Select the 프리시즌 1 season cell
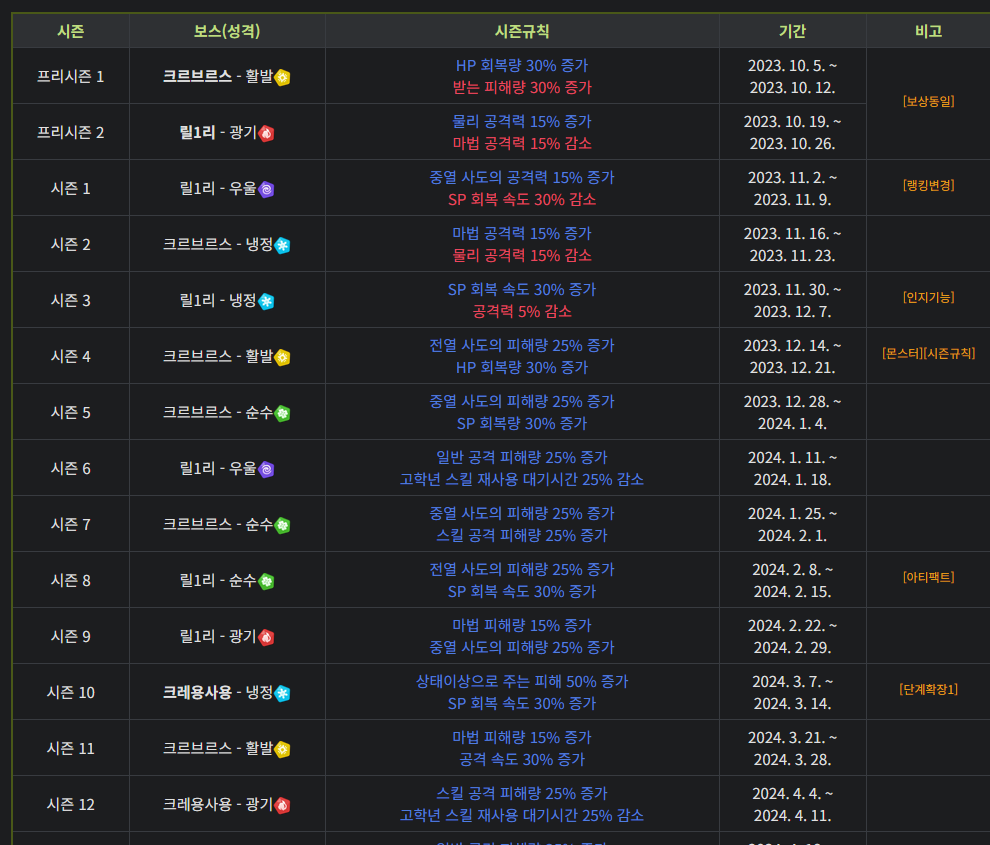This screenshot has width=990, height=845. pos(71,76)
